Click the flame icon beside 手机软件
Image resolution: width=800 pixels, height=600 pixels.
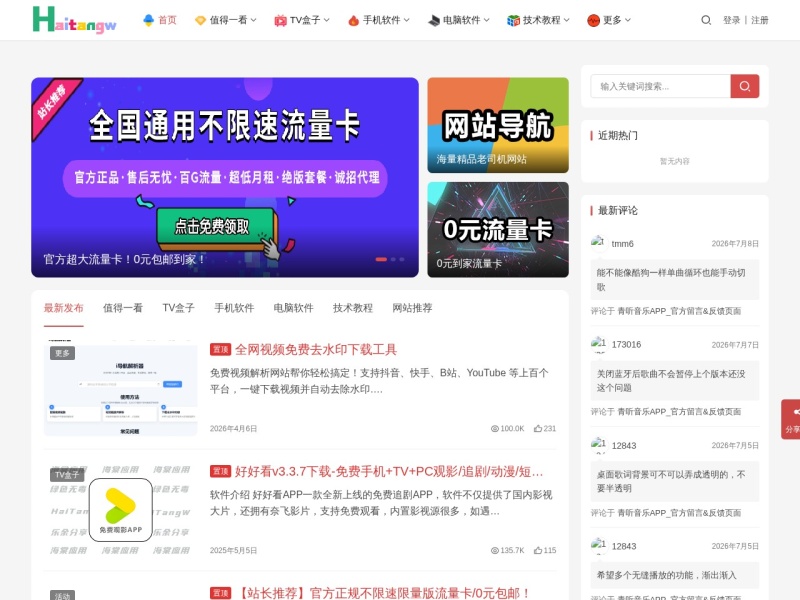click(x=354, y=20)
